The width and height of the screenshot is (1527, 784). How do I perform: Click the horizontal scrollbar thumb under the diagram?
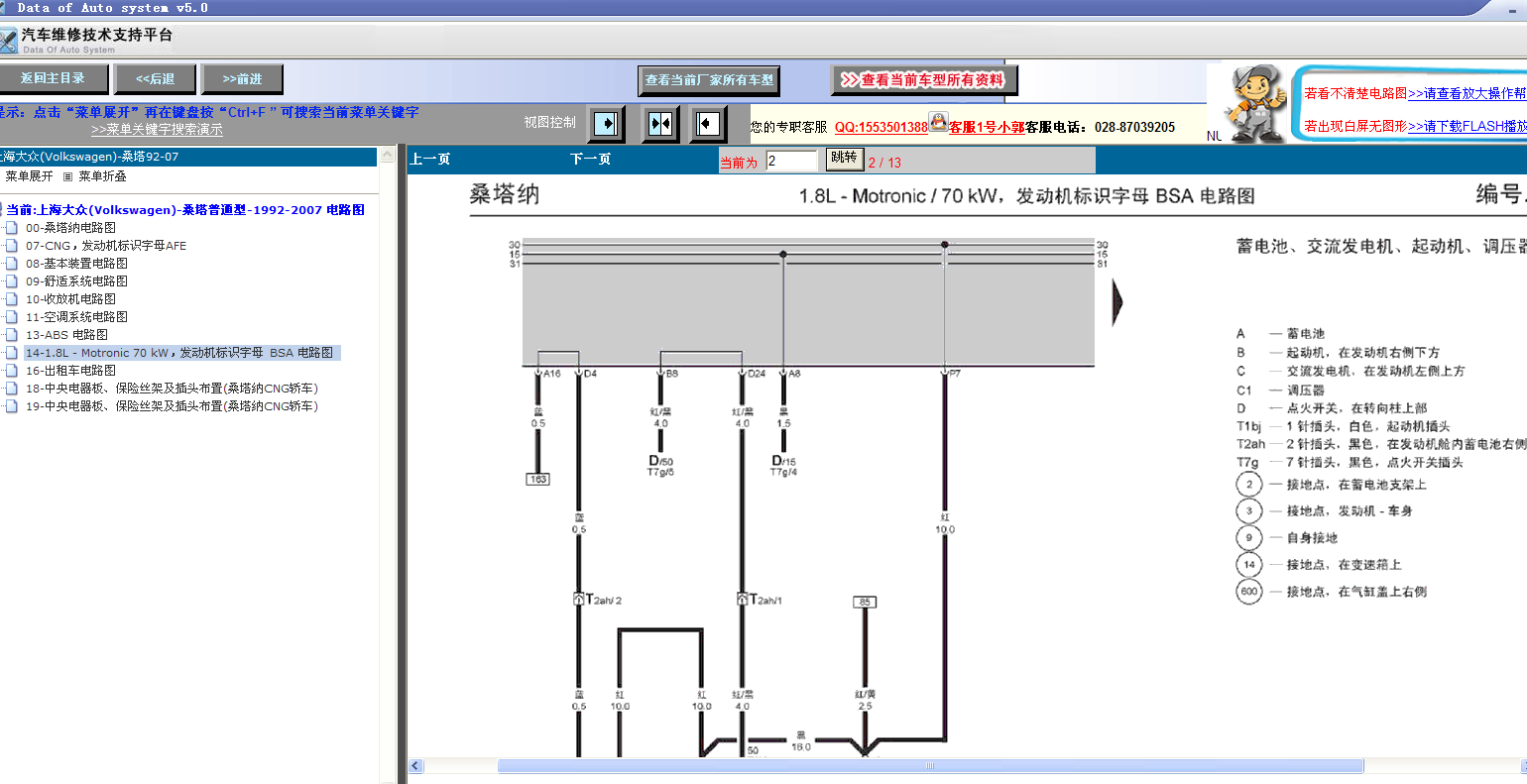[x=930, y=766]
